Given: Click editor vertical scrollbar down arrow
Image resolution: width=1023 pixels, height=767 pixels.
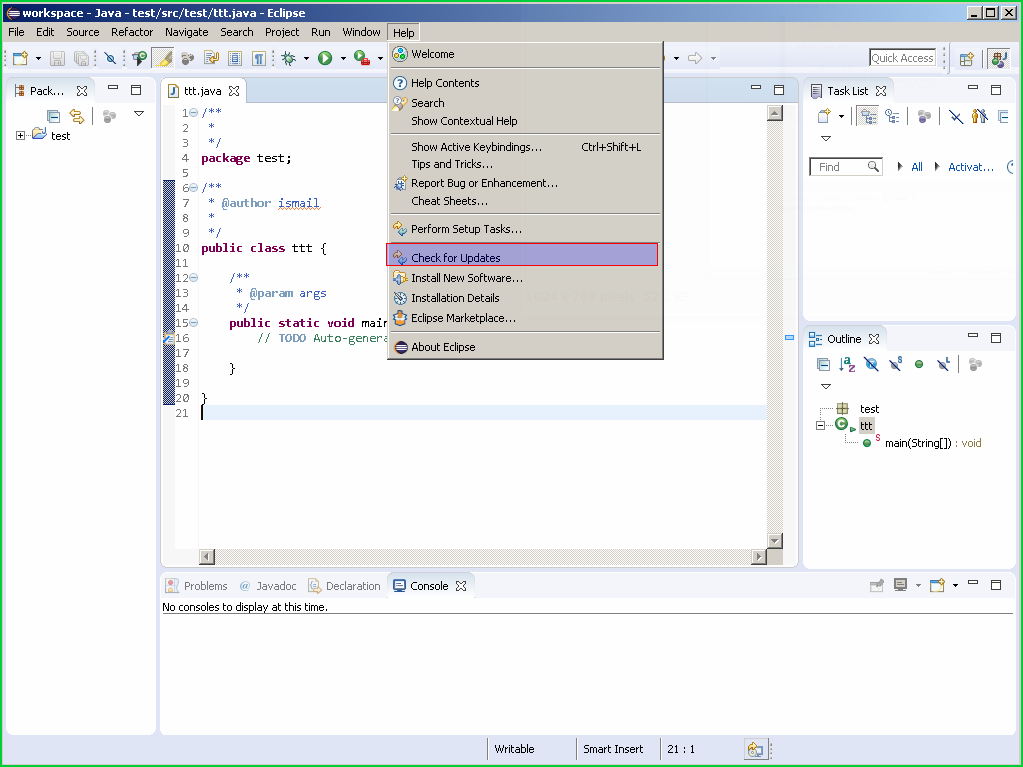Looking at the screenshot, I should coord(774,541).
